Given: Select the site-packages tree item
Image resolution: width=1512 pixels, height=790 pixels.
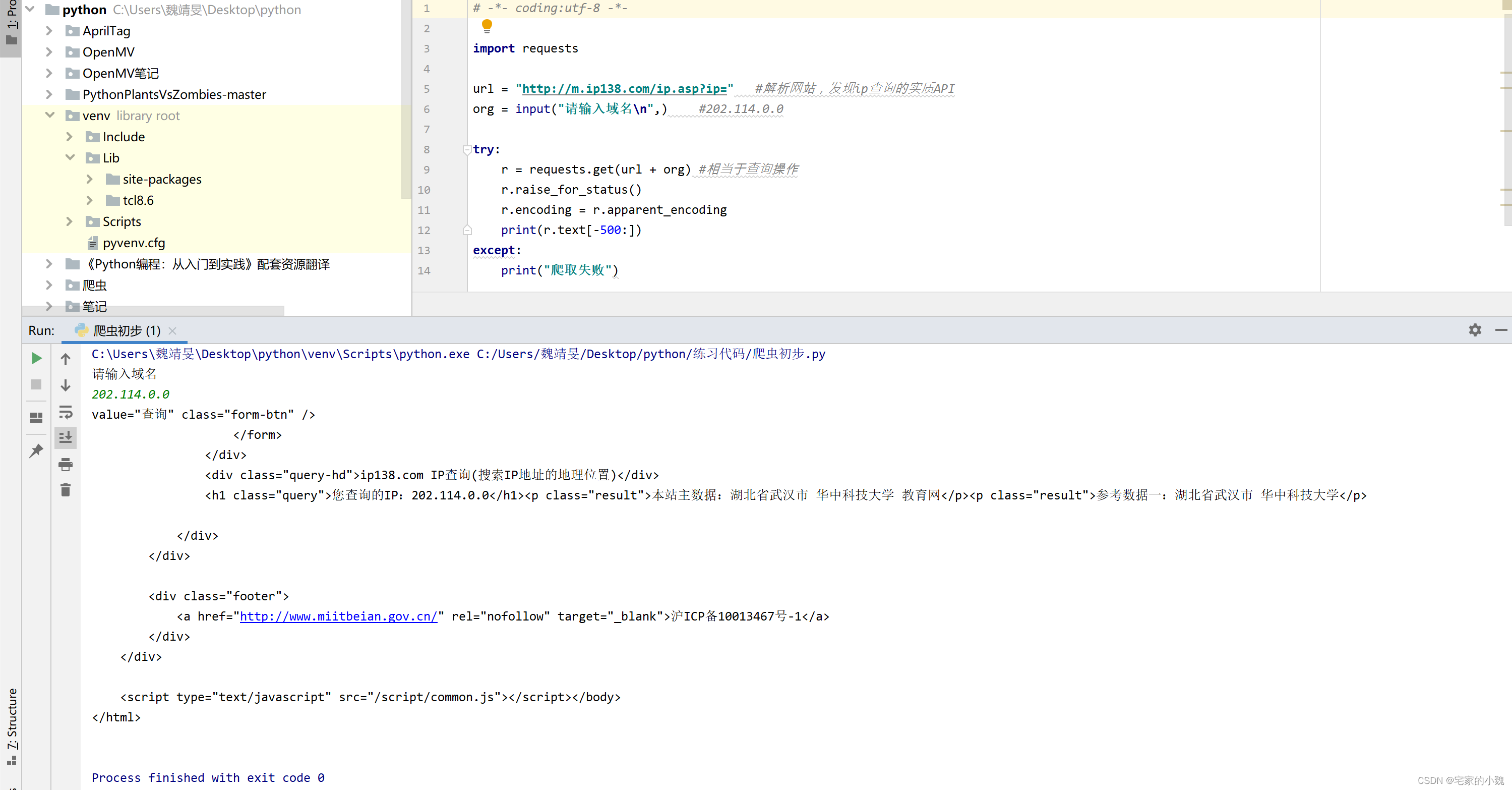Looking at the screenshot, I should [162, 179].
